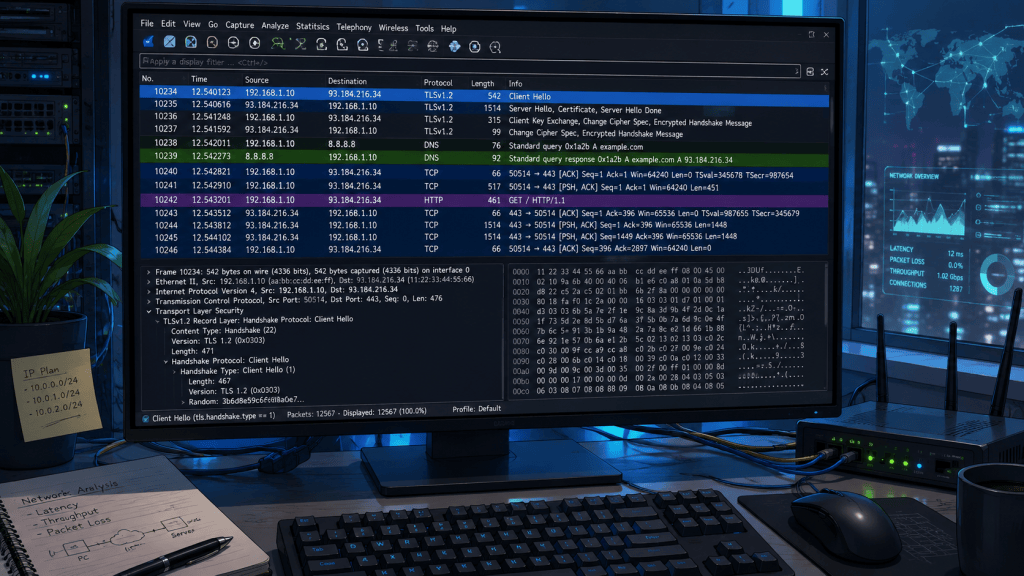This screenshot has width=1024, height=576.
Task: Open the Telephony menu
Action: (x=354, y=27)
